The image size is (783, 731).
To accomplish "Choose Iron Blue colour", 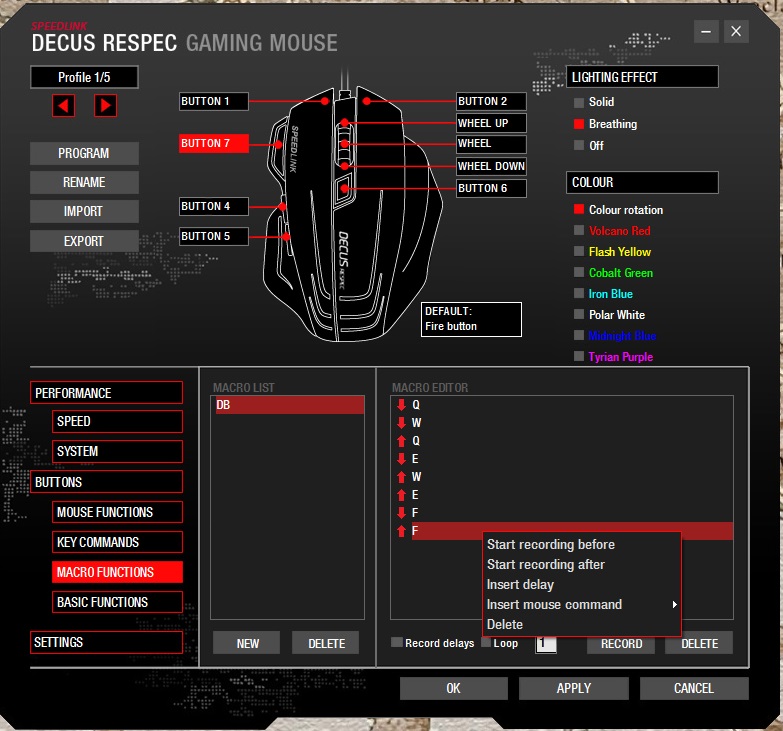I will click(579, 293).
